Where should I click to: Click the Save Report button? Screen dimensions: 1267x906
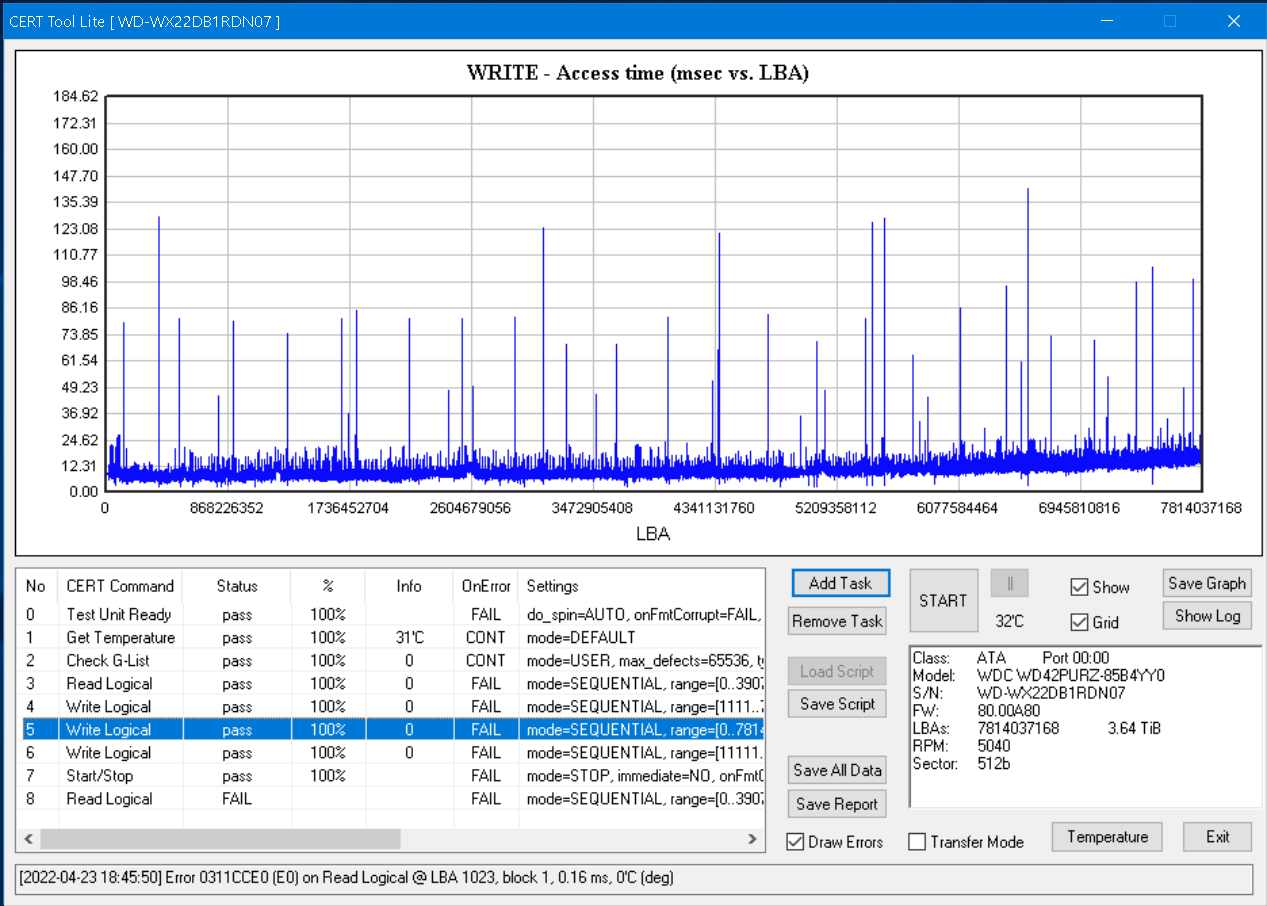point(837,804)
